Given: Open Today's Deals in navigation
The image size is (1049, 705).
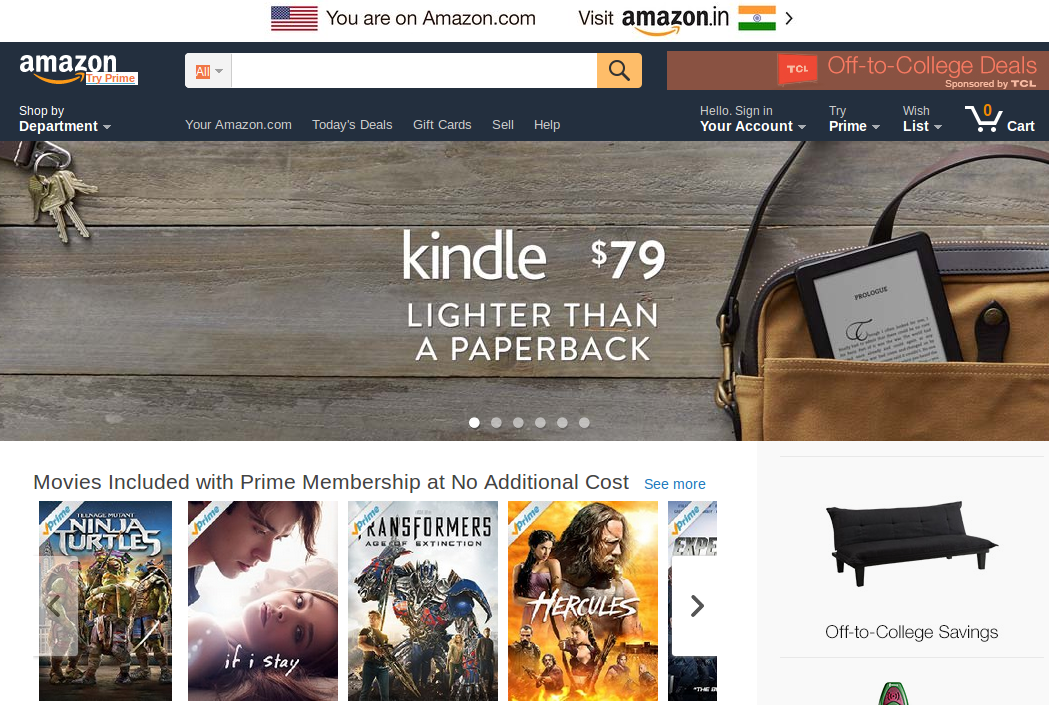Looking at the screenshot, I should [352, 124].
